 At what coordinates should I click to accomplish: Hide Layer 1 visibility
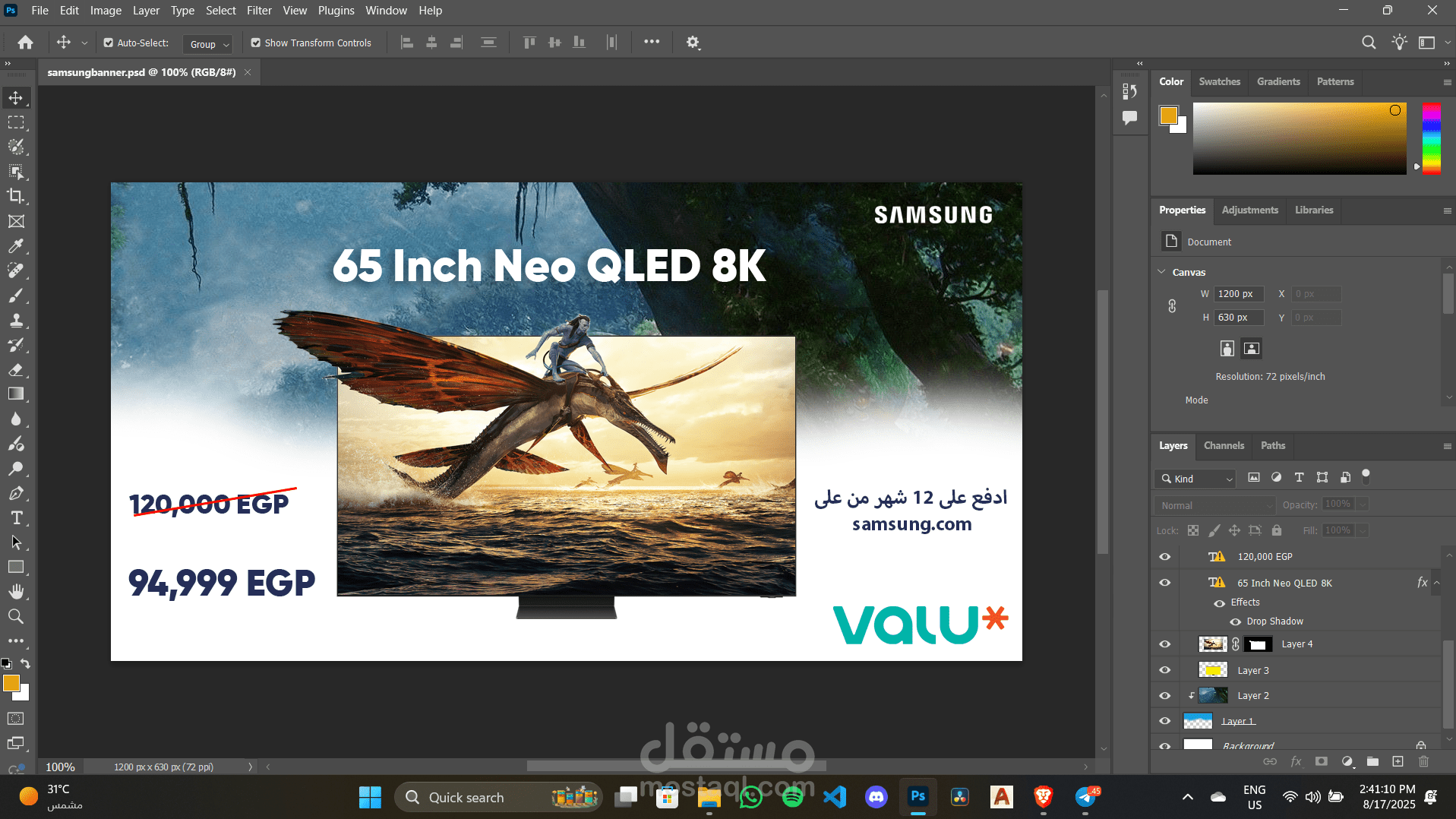coord(1164,721)
